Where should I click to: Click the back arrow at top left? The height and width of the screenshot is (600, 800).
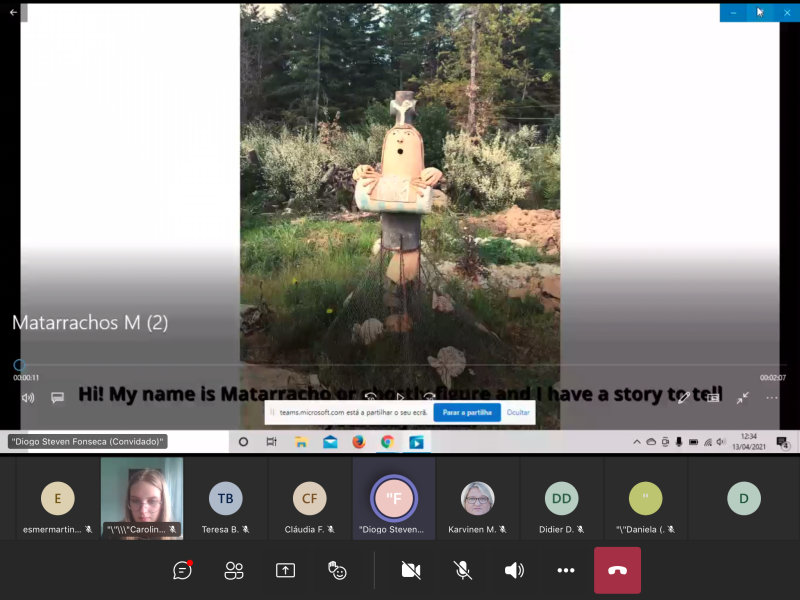coord(13,12)
